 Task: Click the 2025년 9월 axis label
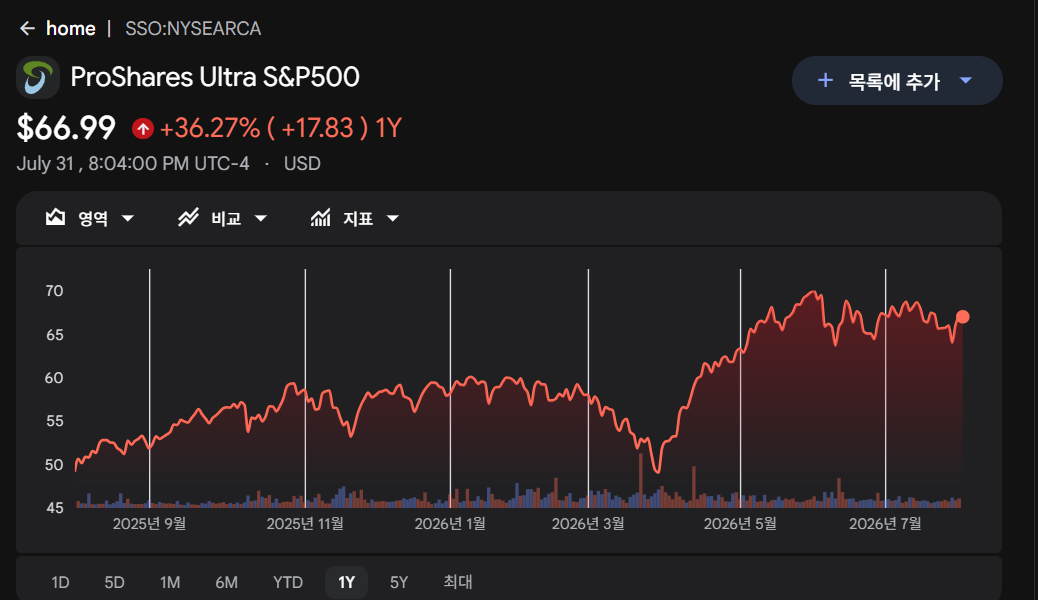coord(149,524)
